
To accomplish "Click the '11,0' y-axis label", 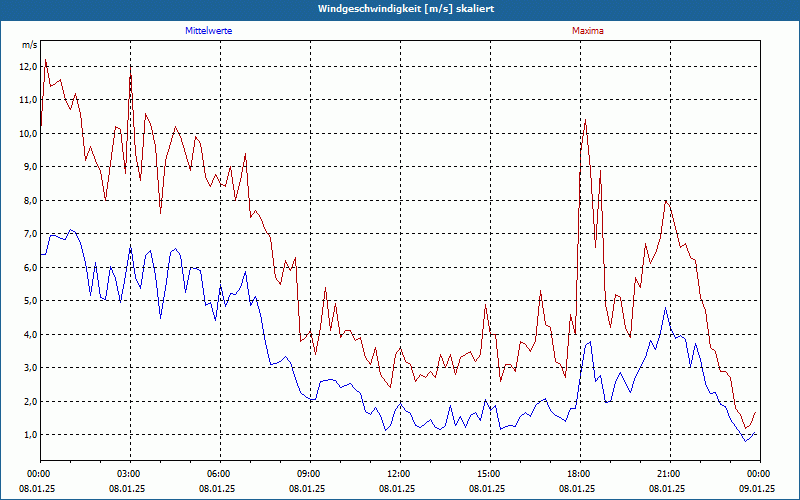I will coord(28,100).
